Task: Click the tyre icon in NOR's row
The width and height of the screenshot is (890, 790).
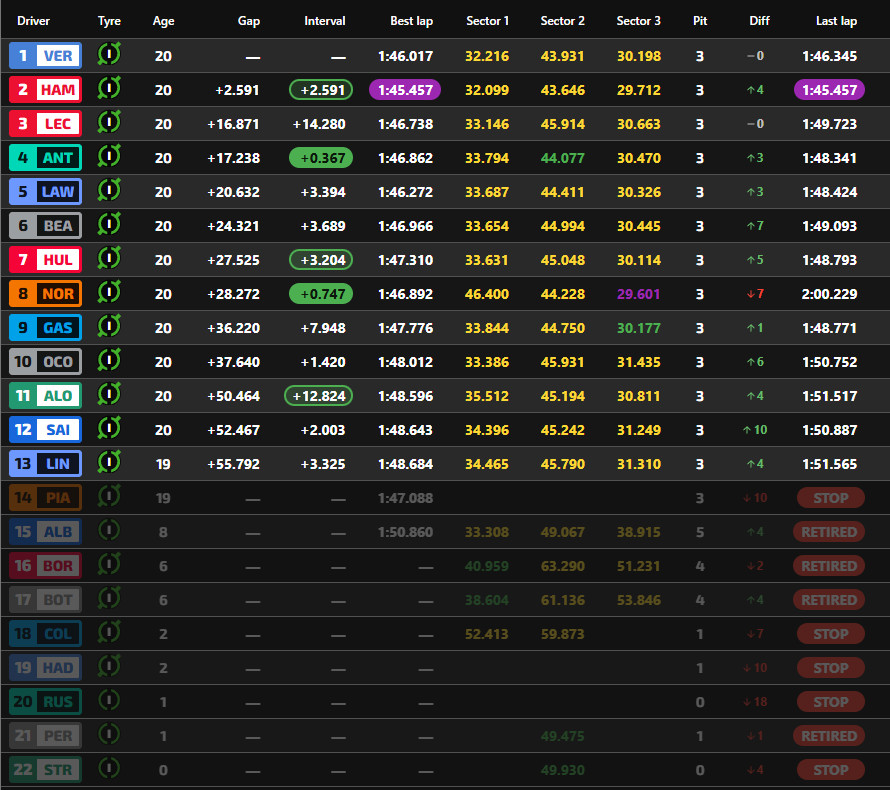Action: [x=109, y=293]
